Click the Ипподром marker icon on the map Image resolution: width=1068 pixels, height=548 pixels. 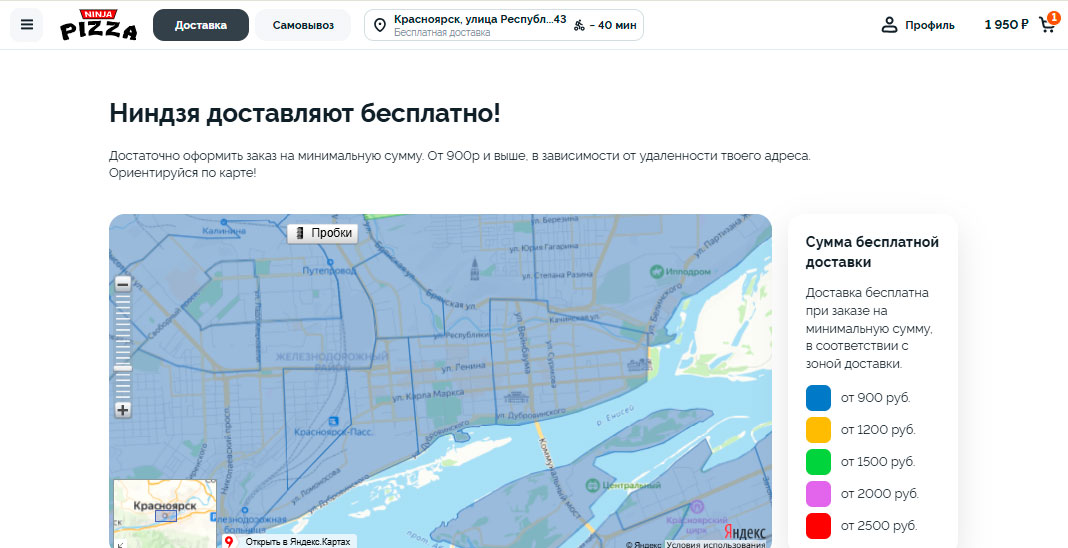[657, 272]
